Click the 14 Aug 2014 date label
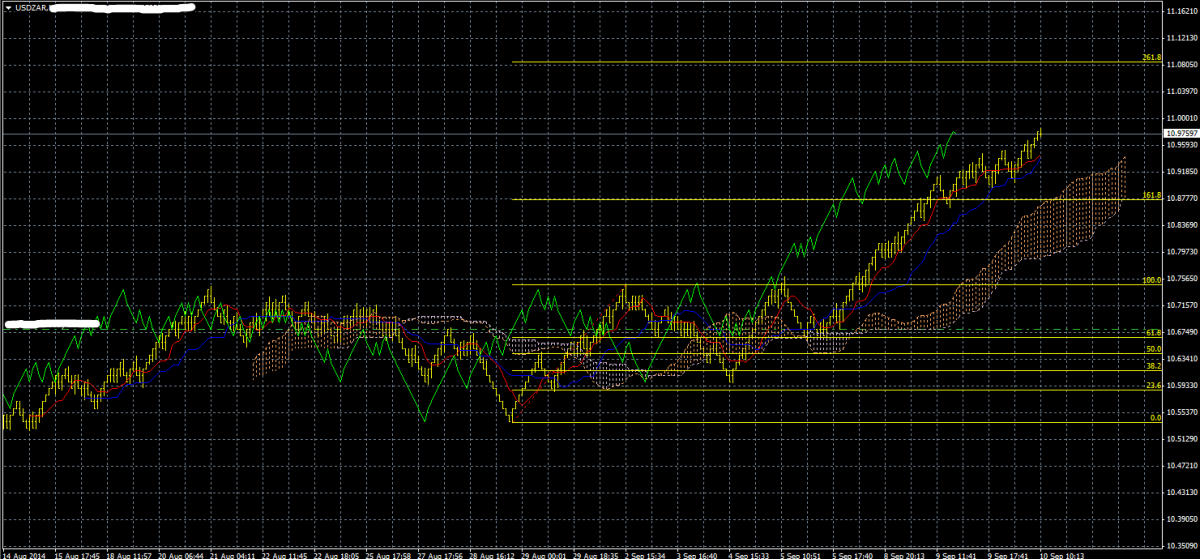The image size is (1200, 559). [x=22, y=554]
